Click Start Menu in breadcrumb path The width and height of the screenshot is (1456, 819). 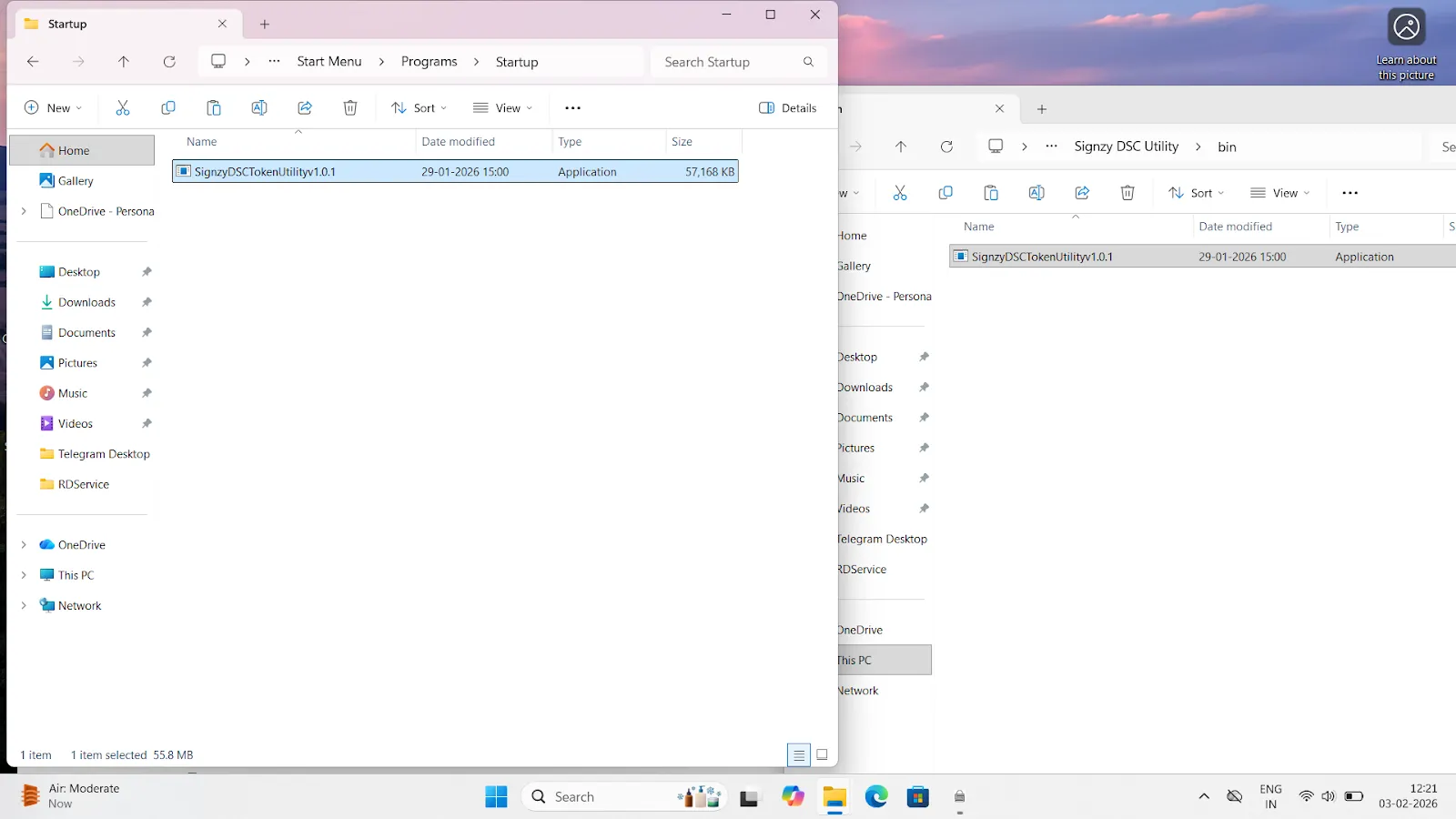[x=329, y=62]
